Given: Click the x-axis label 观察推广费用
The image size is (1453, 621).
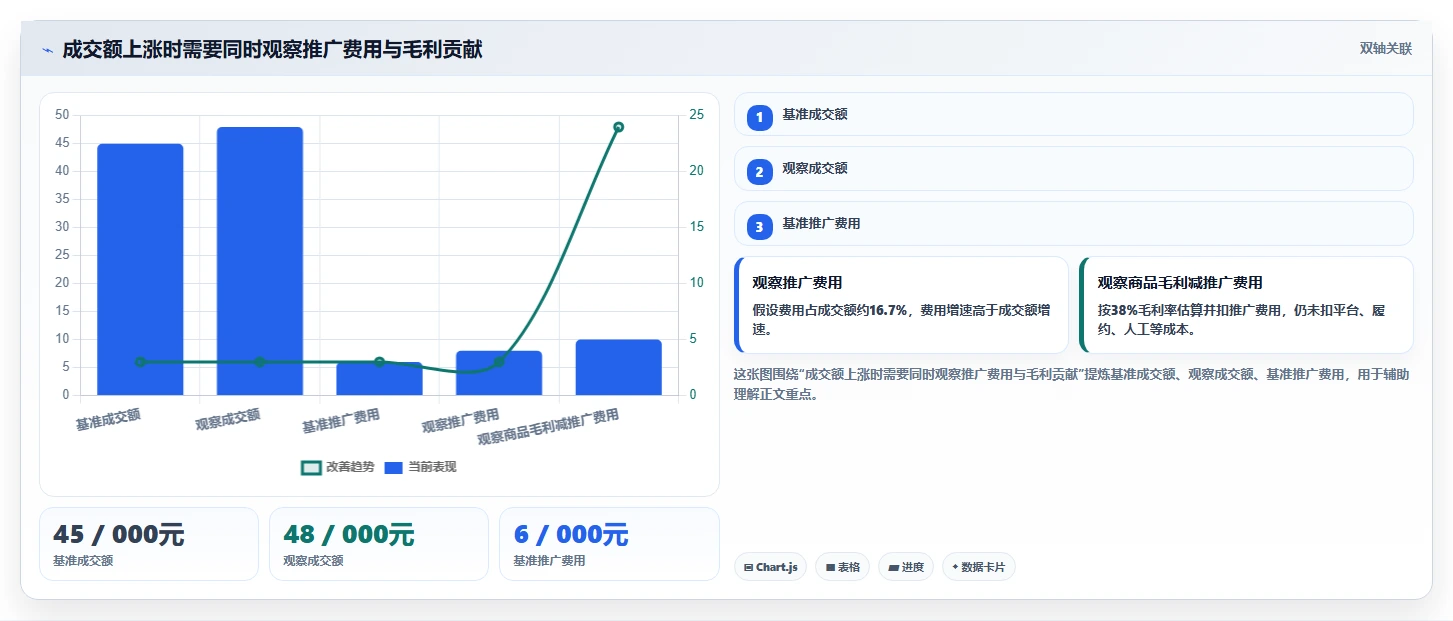Looking at the screenshot, I should coord(460,421).
